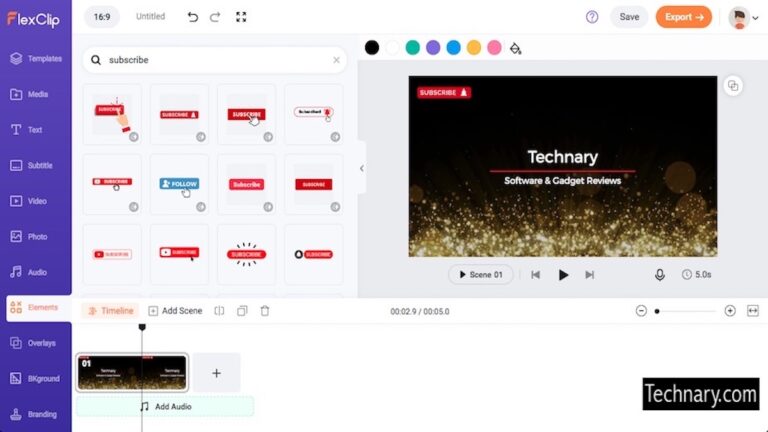Switch to Timeline view

111,311
